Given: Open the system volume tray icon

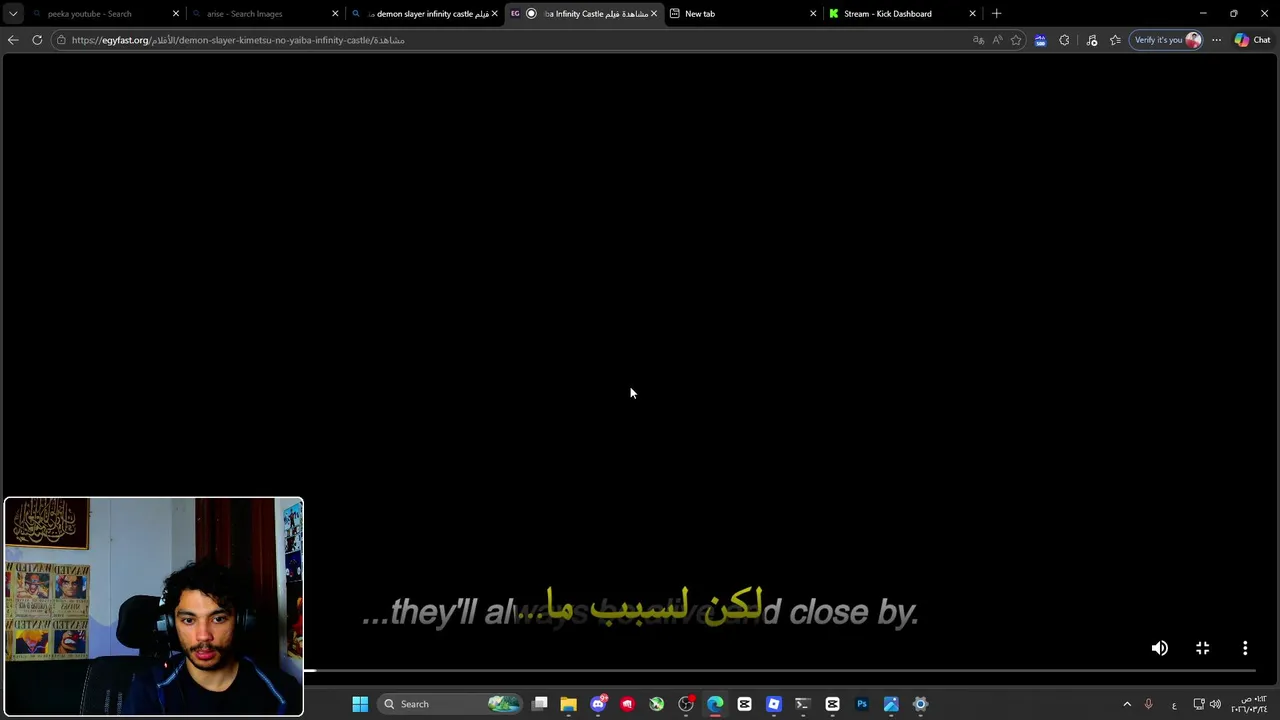Looking at the screenshot, I should click(1215, 704).
